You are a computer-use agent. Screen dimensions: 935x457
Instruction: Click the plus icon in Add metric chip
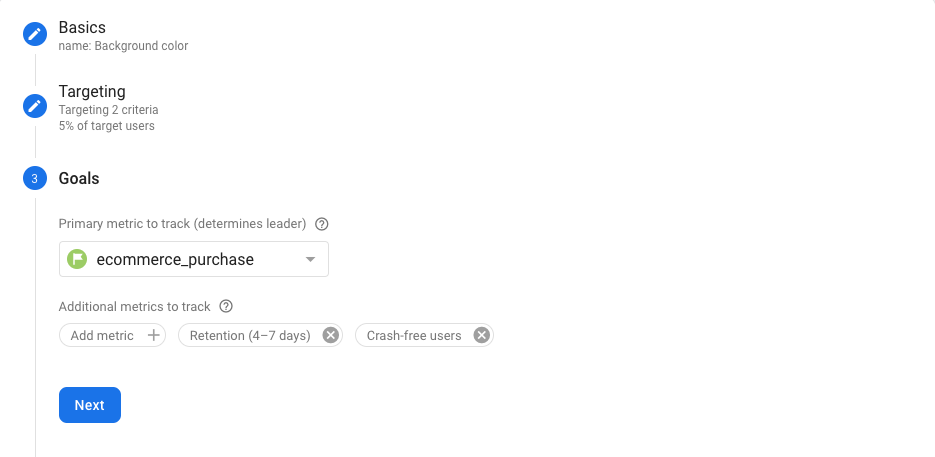tap(153, 336)
